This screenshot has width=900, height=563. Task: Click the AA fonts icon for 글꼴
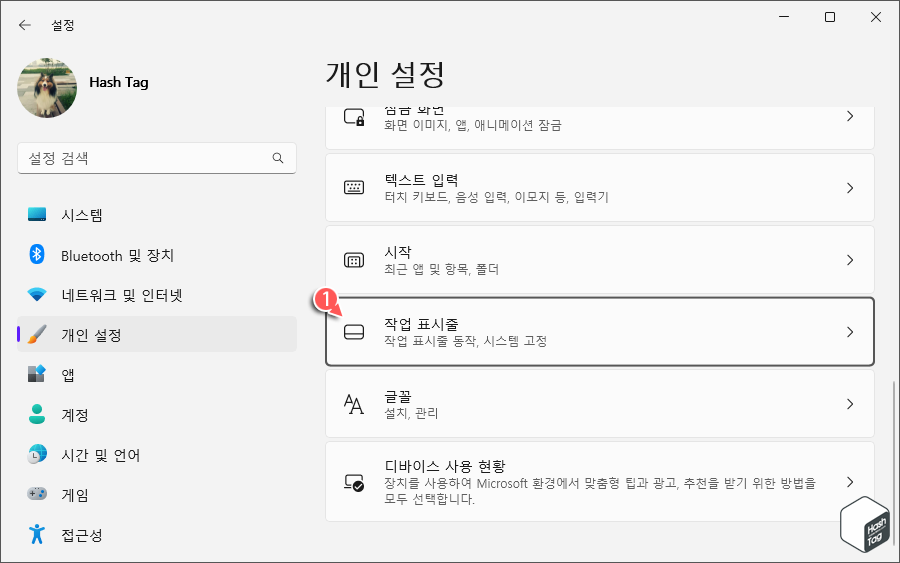pyautogui.click(x=354, y=404)
